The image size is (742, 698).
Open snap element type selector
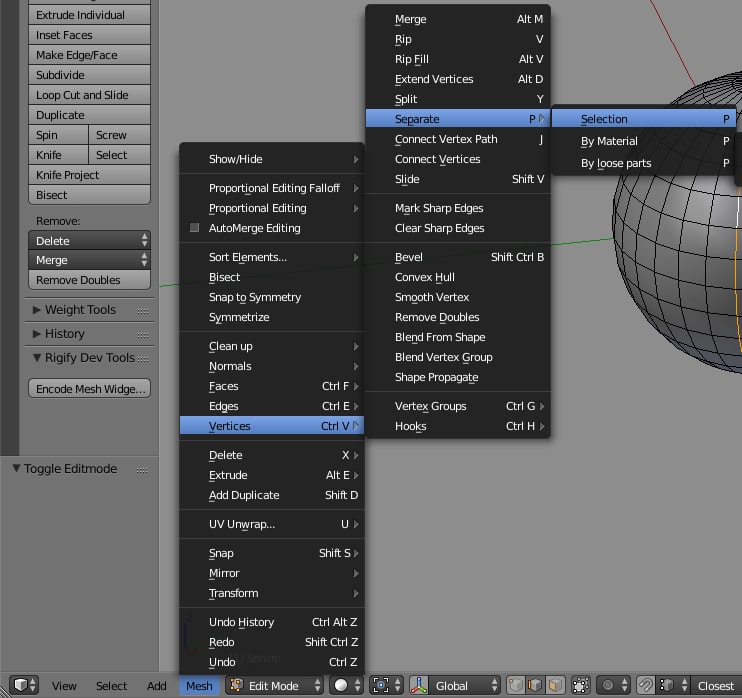[673, 685]
